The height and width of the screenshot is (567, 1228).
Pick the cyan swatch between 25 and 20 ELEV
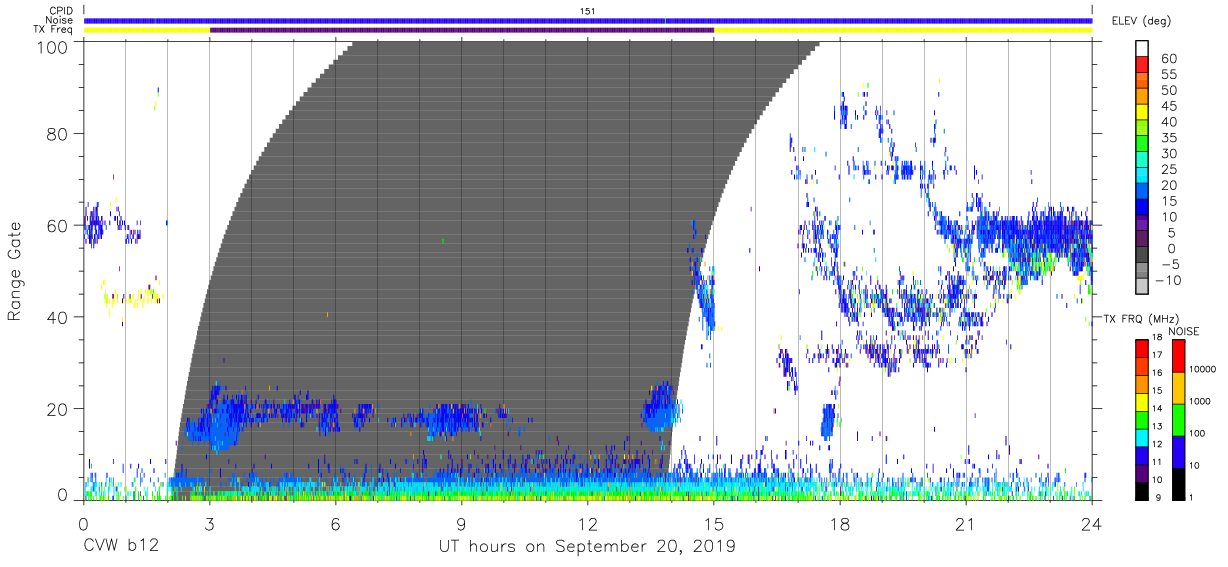(x=1142, y=176)
